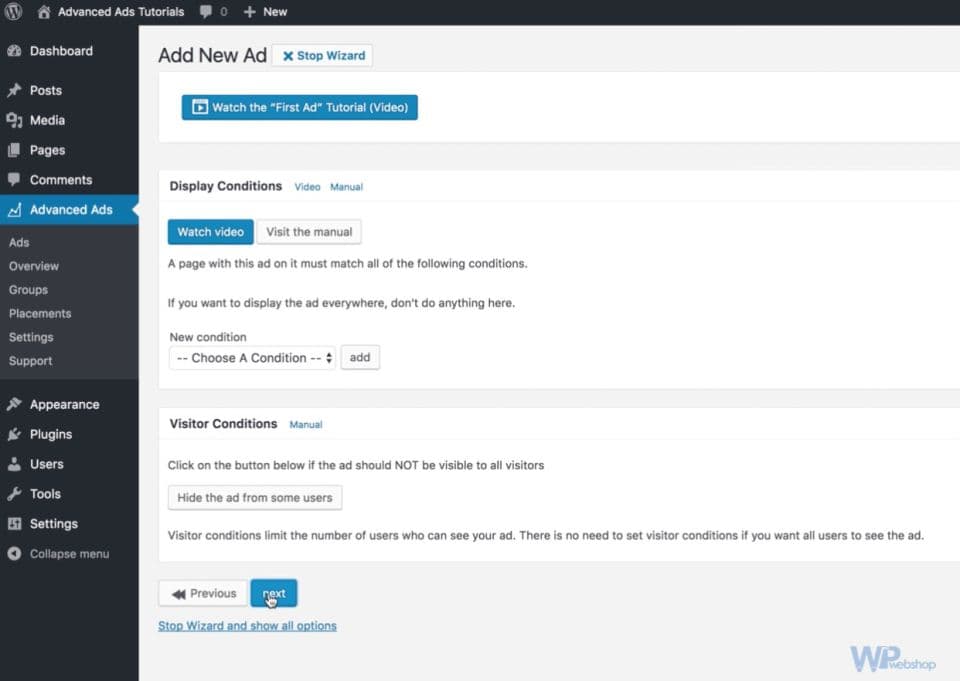Click Advanced Ads Tutorials site name
This screenshot has height=681, width=960.
tap(121, 12)
